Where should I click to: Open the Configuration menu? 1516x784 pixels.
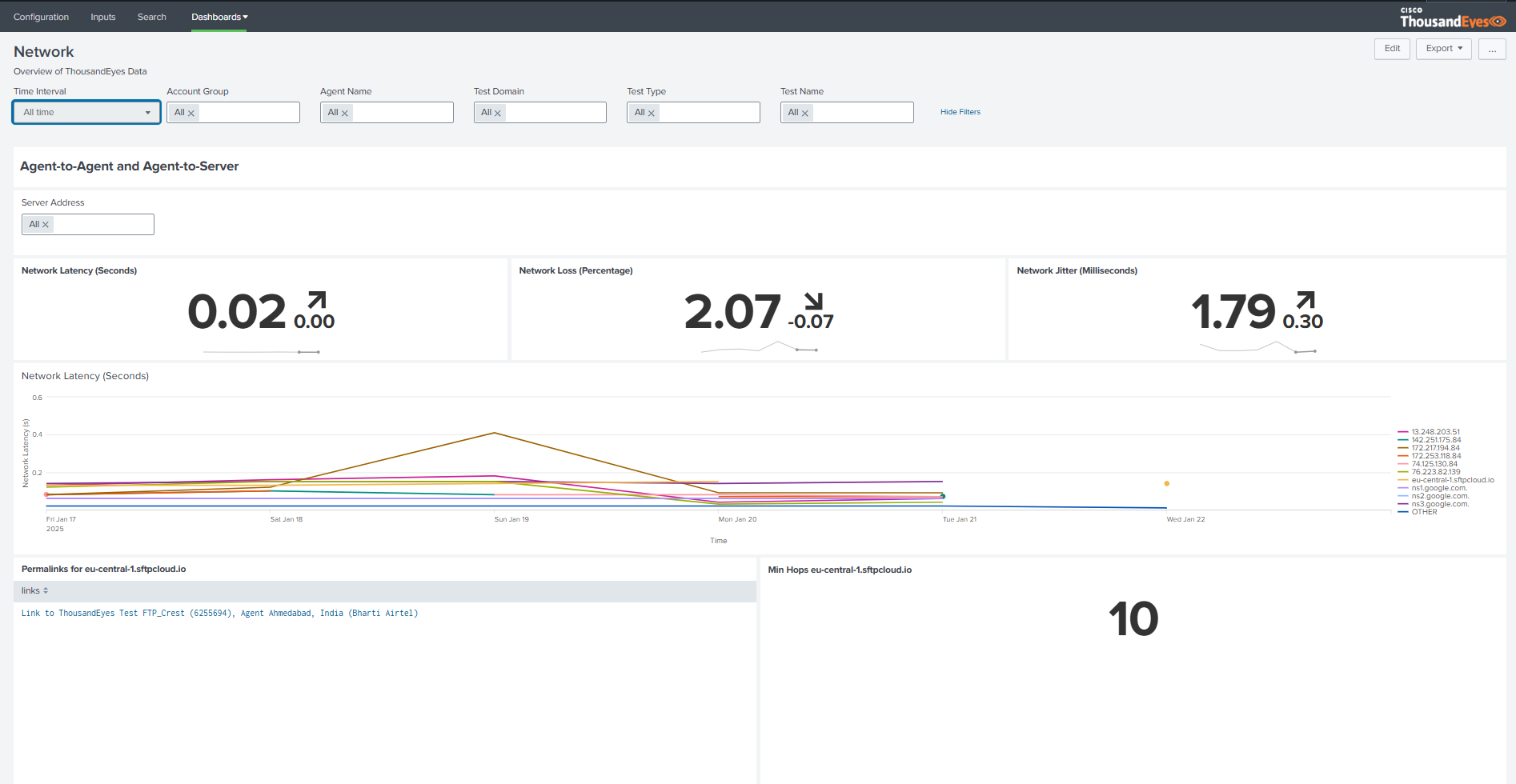coord(41,17)
